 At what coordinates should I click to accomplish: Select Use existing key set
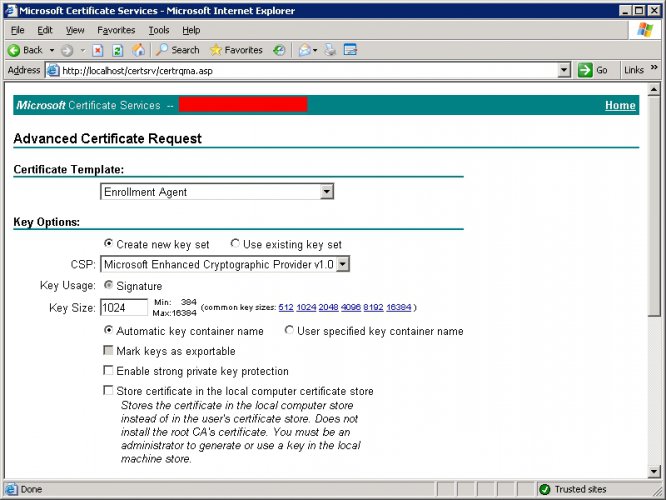tap(235, 243)
